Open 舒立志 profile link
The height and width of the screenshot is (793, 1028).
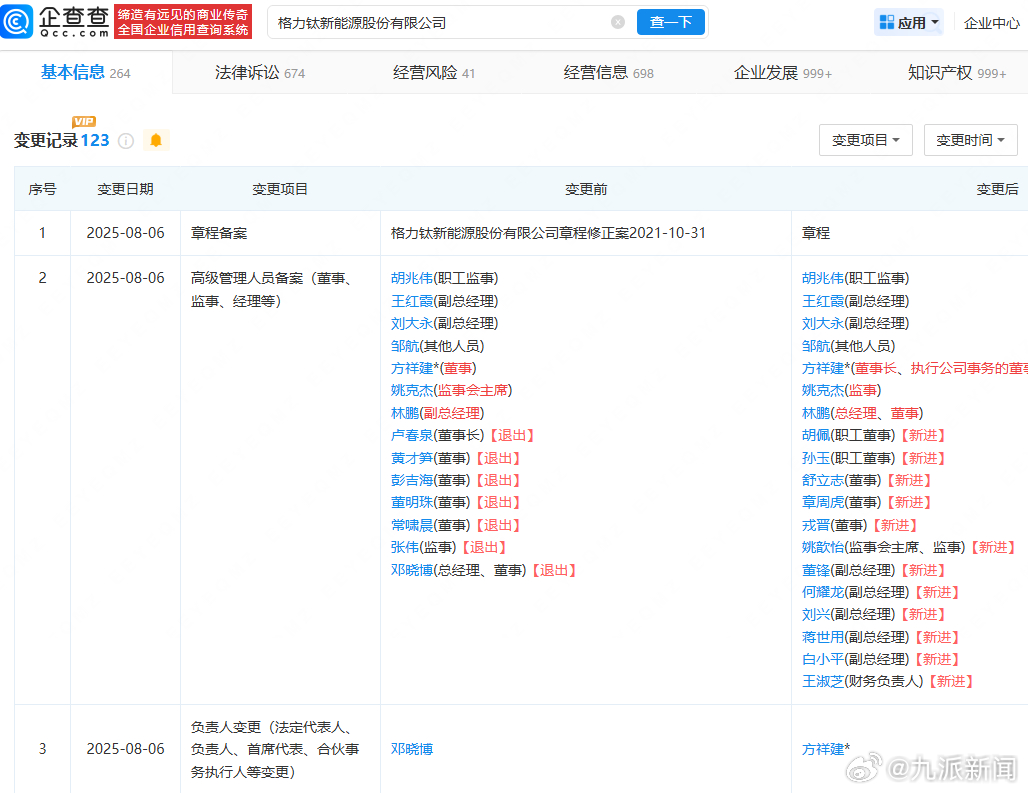click(823, 480)
